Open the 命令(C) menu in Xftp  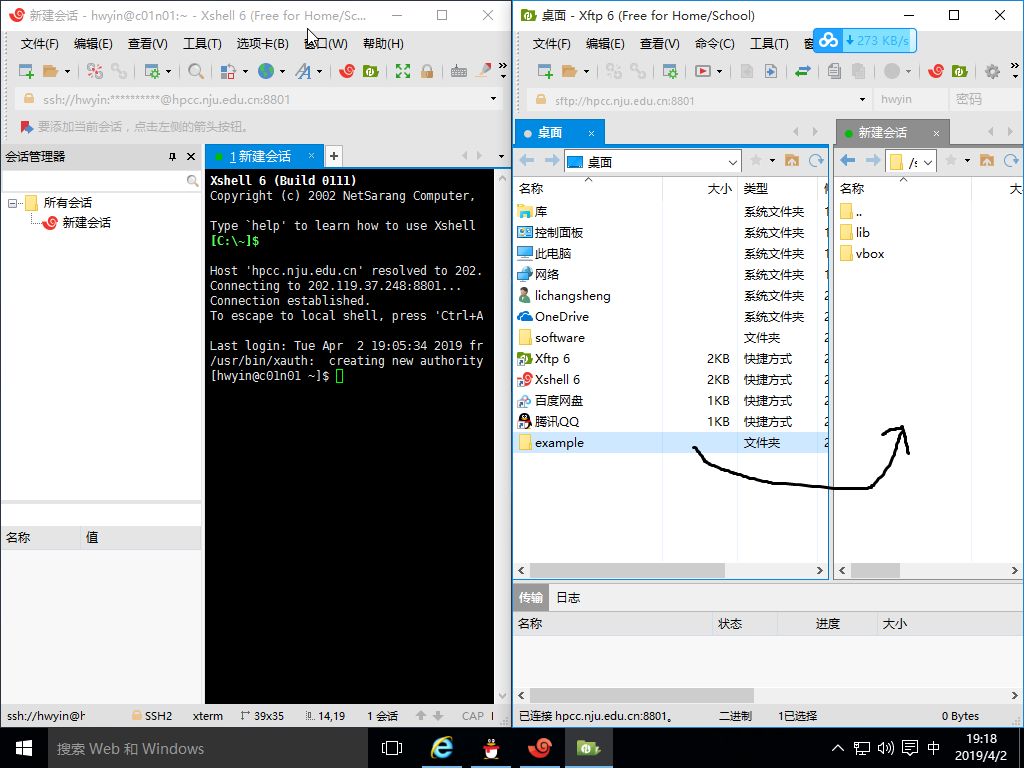tap(714, 44)
